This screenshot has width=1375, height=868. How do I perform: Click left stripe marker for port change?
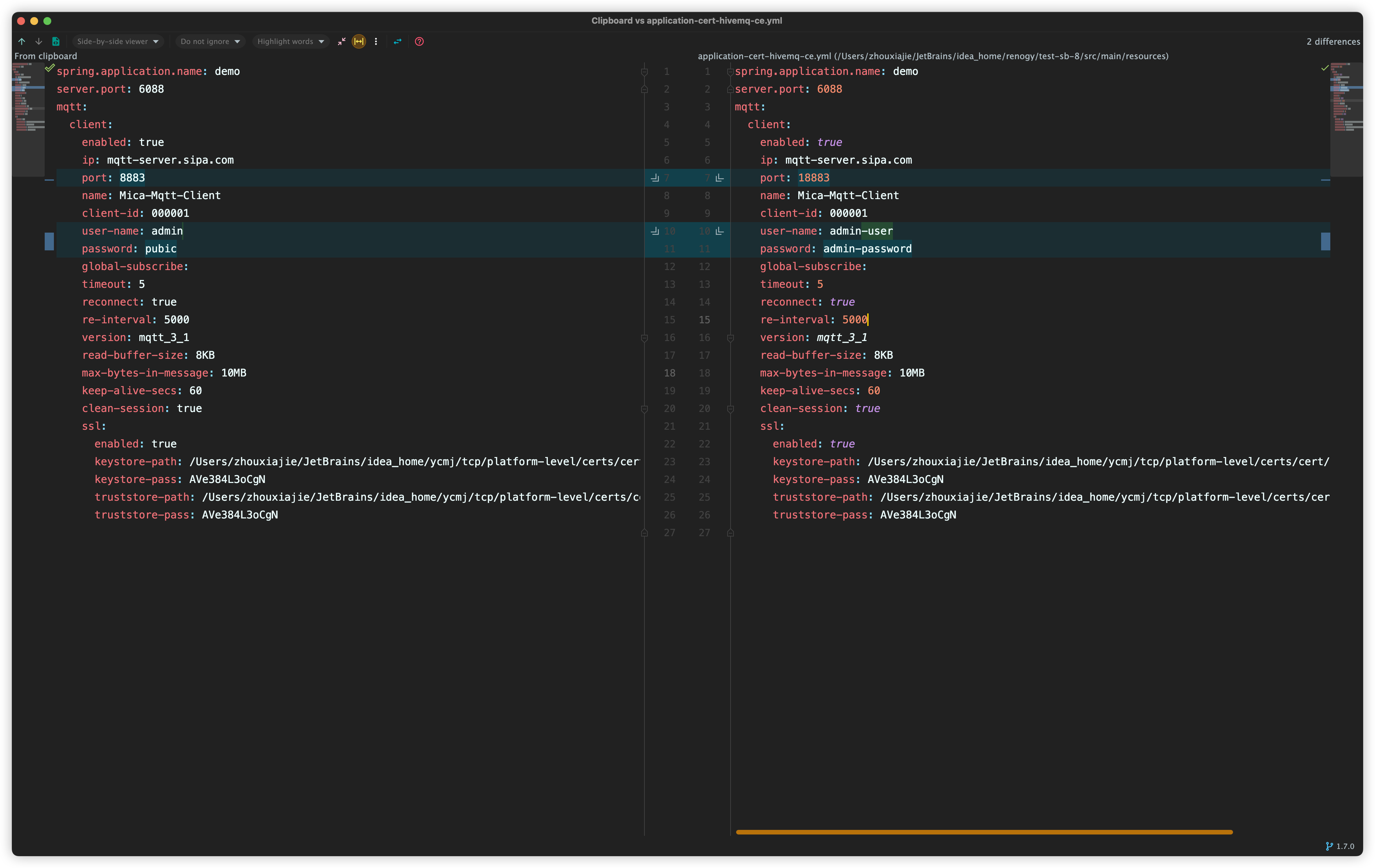pyautogui.click(x=50, y=180)
